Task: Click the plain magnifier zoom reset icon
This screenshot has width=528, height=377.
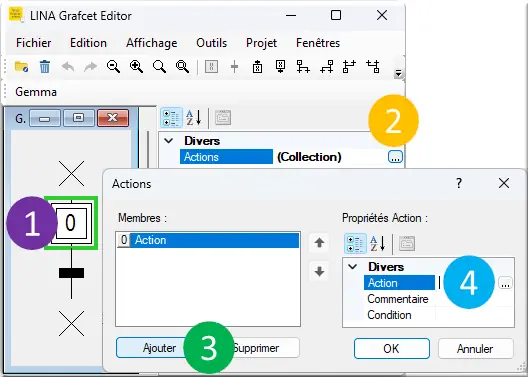Action: click(x=159, y=67)
